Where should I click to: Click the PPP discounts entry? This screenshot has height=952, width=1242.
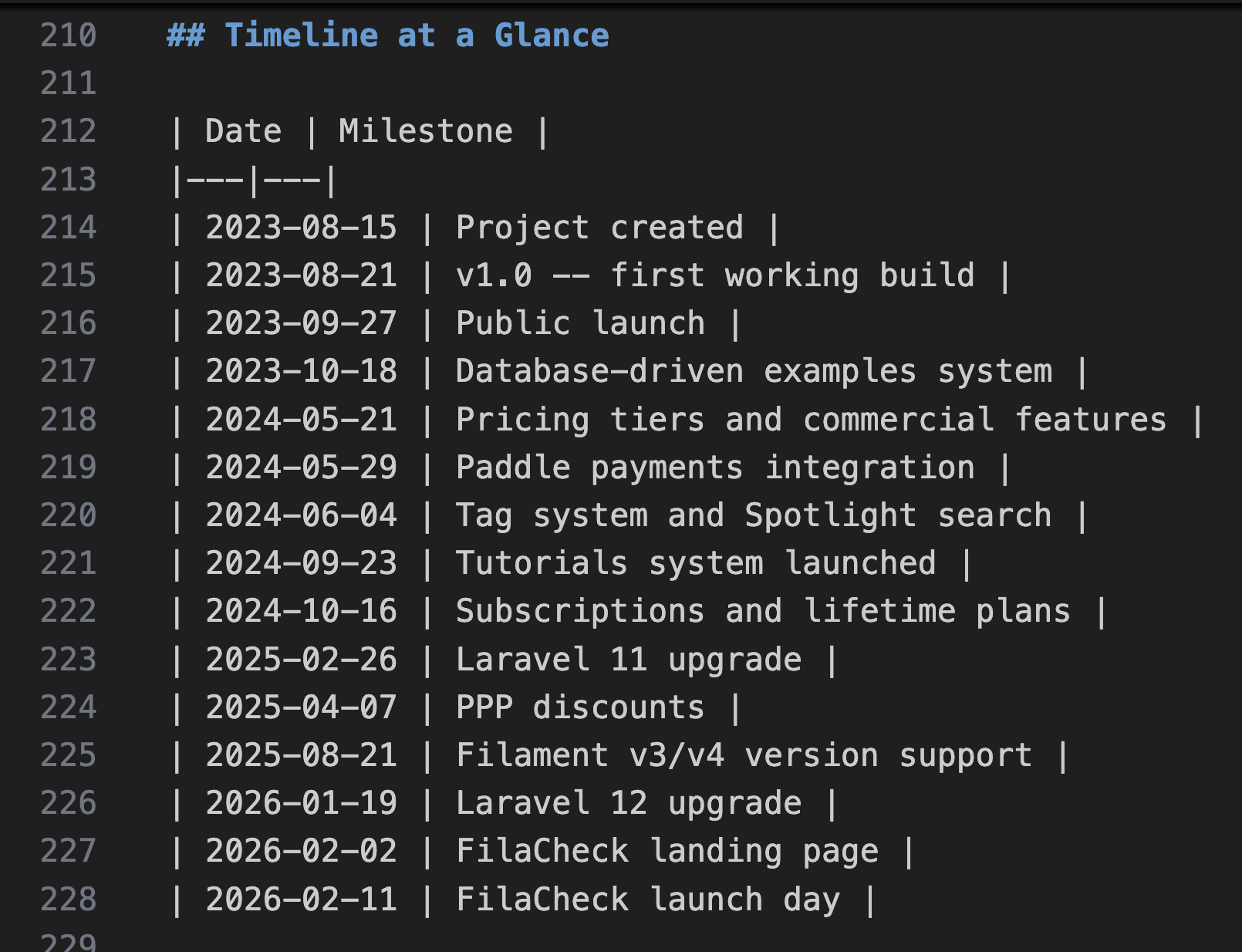pyautogui.click(x=580, y=707)
